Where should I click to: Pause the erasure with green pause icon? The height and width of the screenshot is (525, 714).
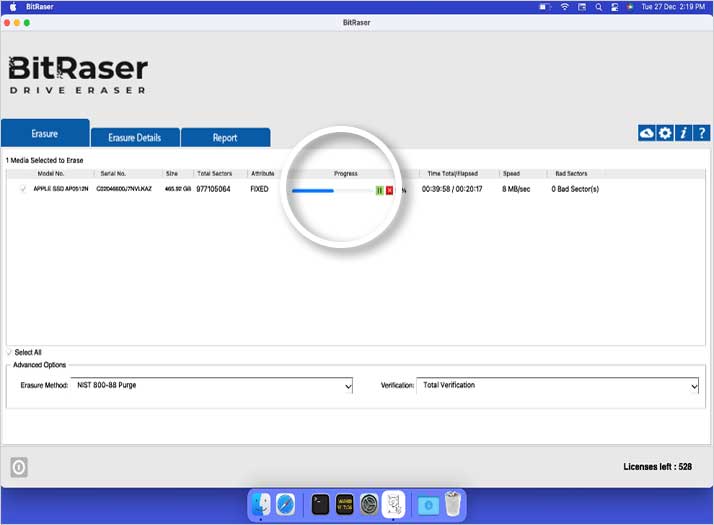coord(379,190)
